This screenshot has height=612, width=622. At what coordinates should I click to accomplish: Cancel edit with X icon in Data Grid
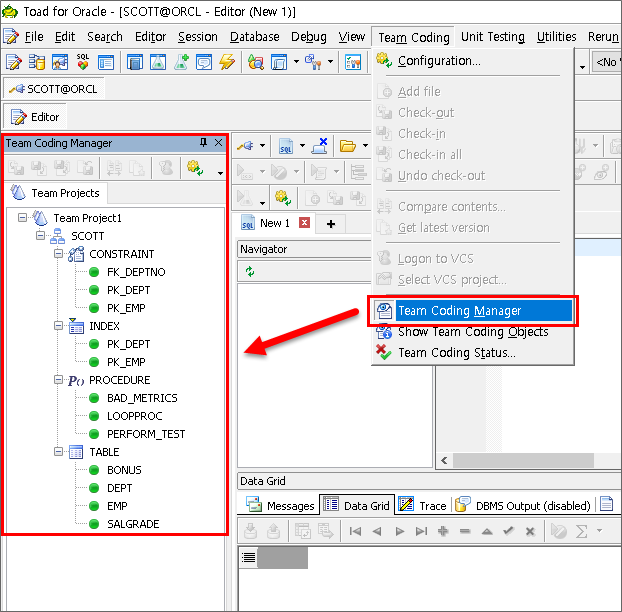click(x=530, y=531)
